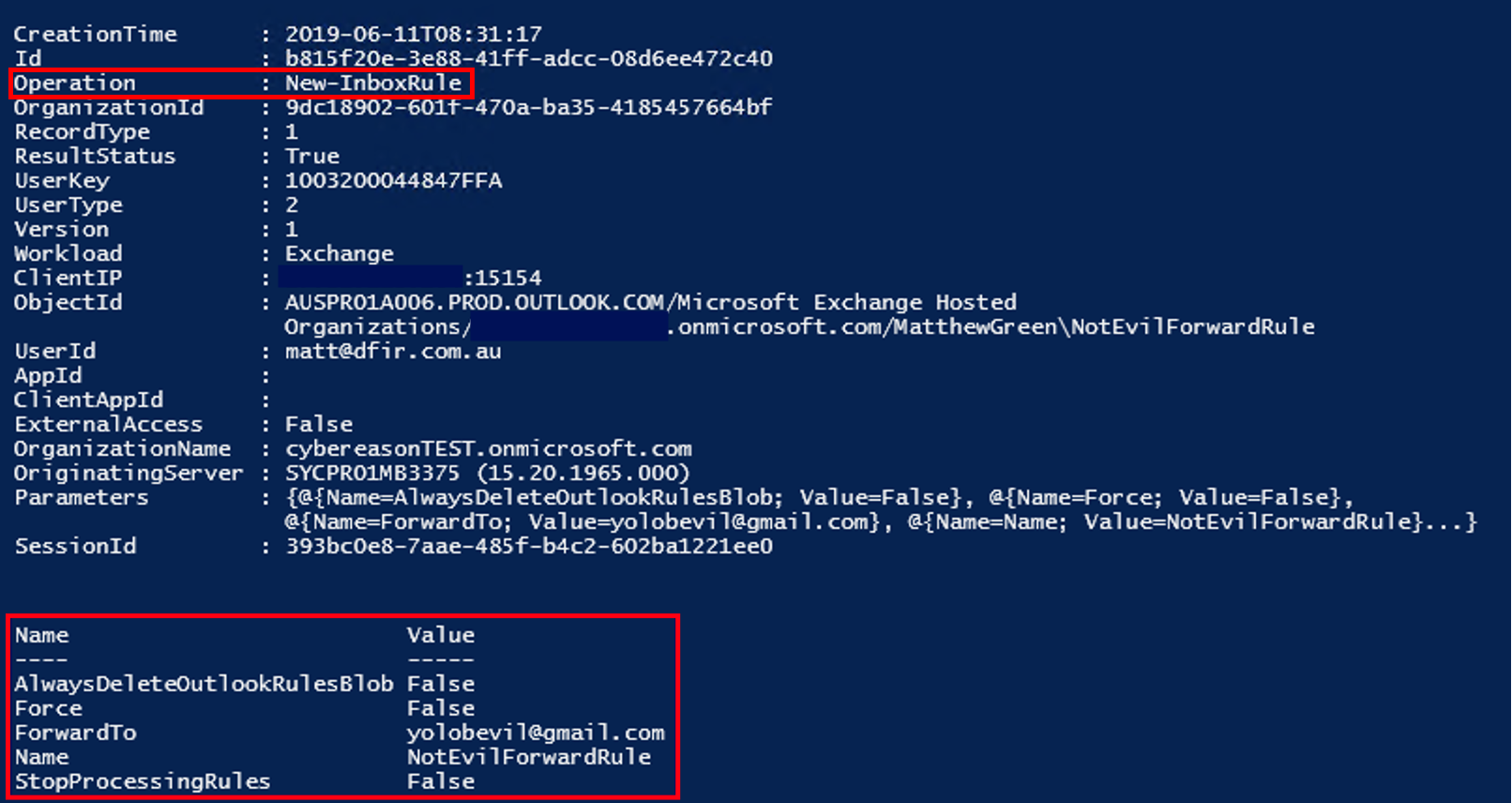Click the Value column header in table

(x=441, y=635)
